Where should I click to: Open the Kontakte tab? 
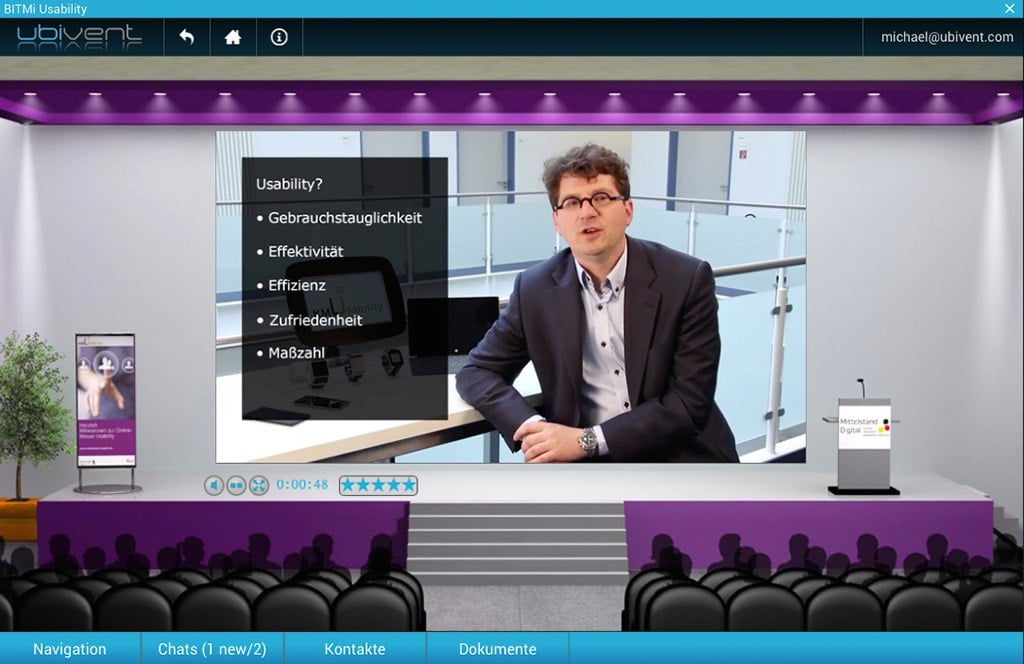point(354,649)
